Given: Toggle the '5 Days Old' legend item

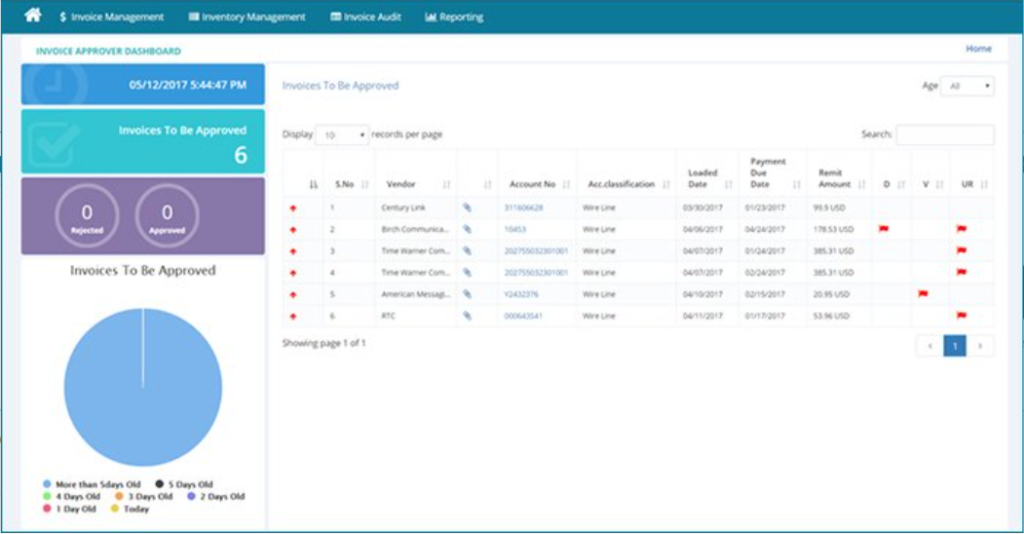Looking at the screenshot, I should 185,484.
